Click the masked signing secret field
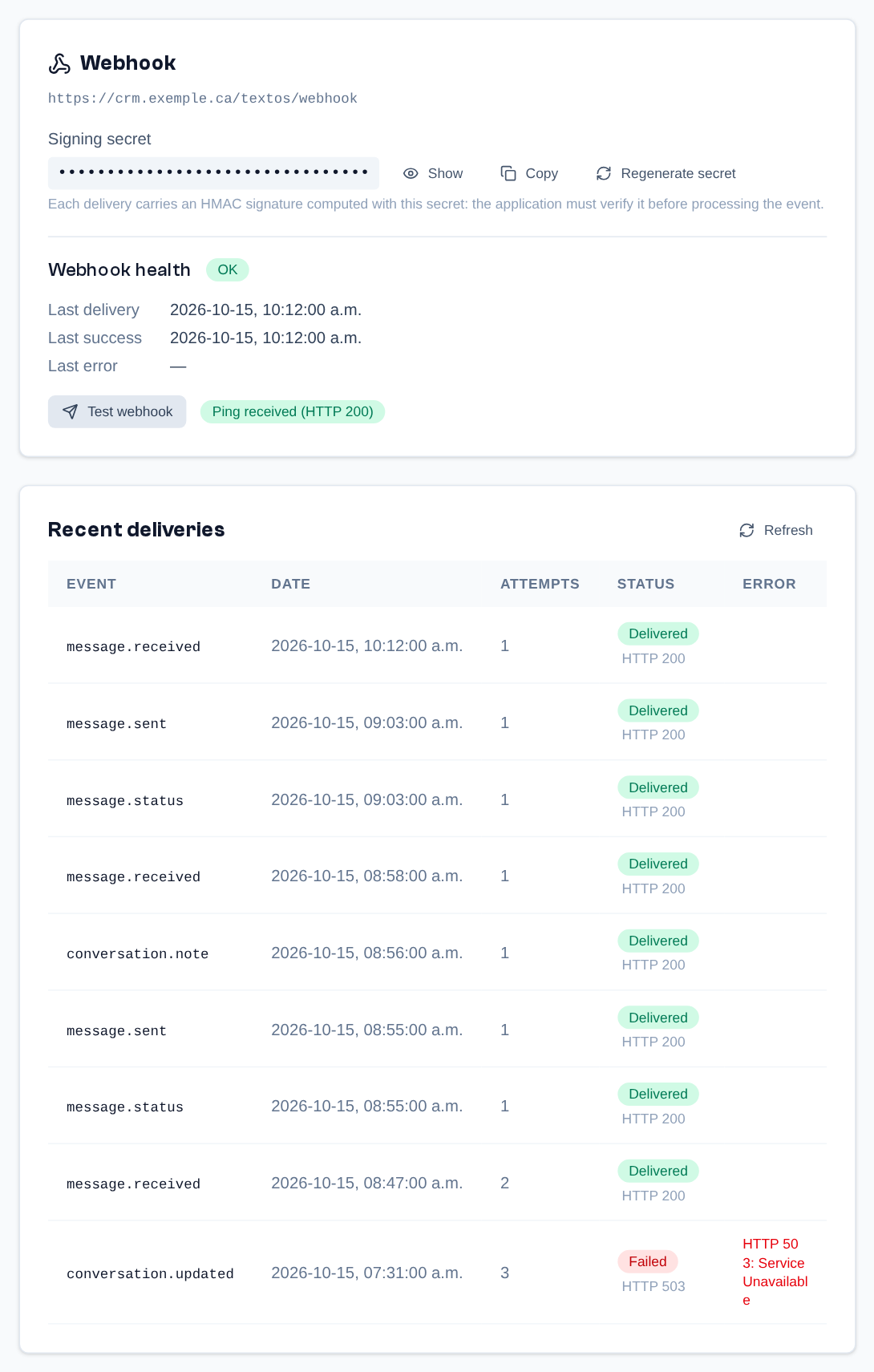 coord(213,173)
